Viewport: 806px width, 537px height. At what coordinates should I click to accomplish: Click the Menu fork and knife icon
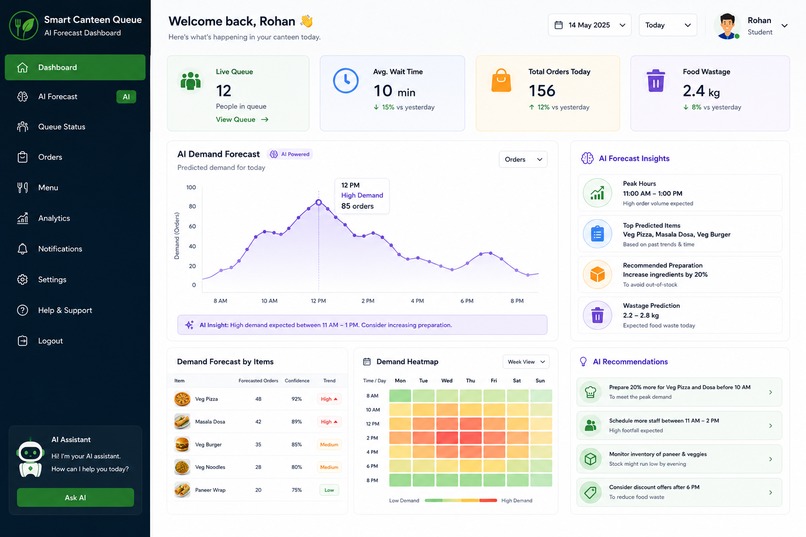[x=23, y=188]
